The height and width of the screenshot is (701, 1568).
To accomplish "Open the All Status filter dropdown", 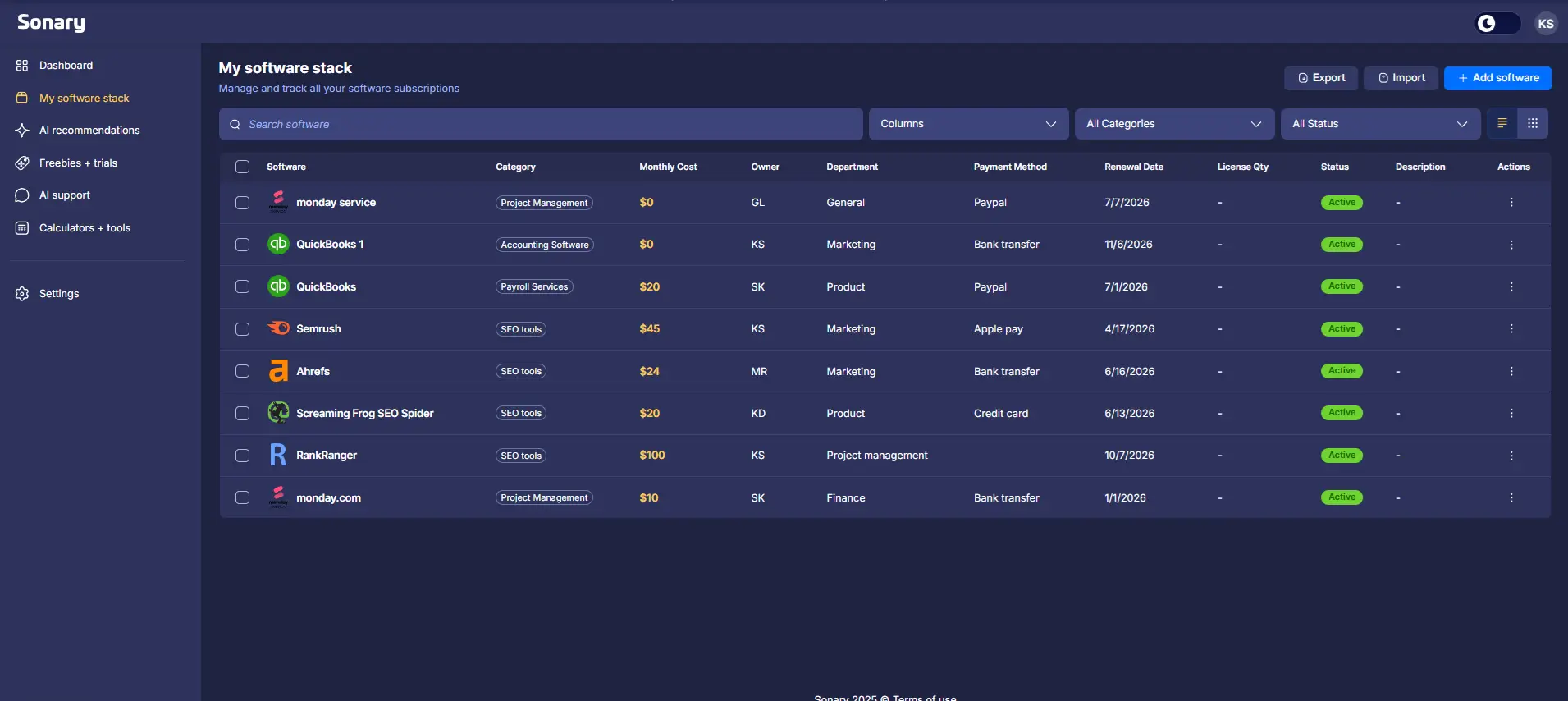I will click(1379, 124).
